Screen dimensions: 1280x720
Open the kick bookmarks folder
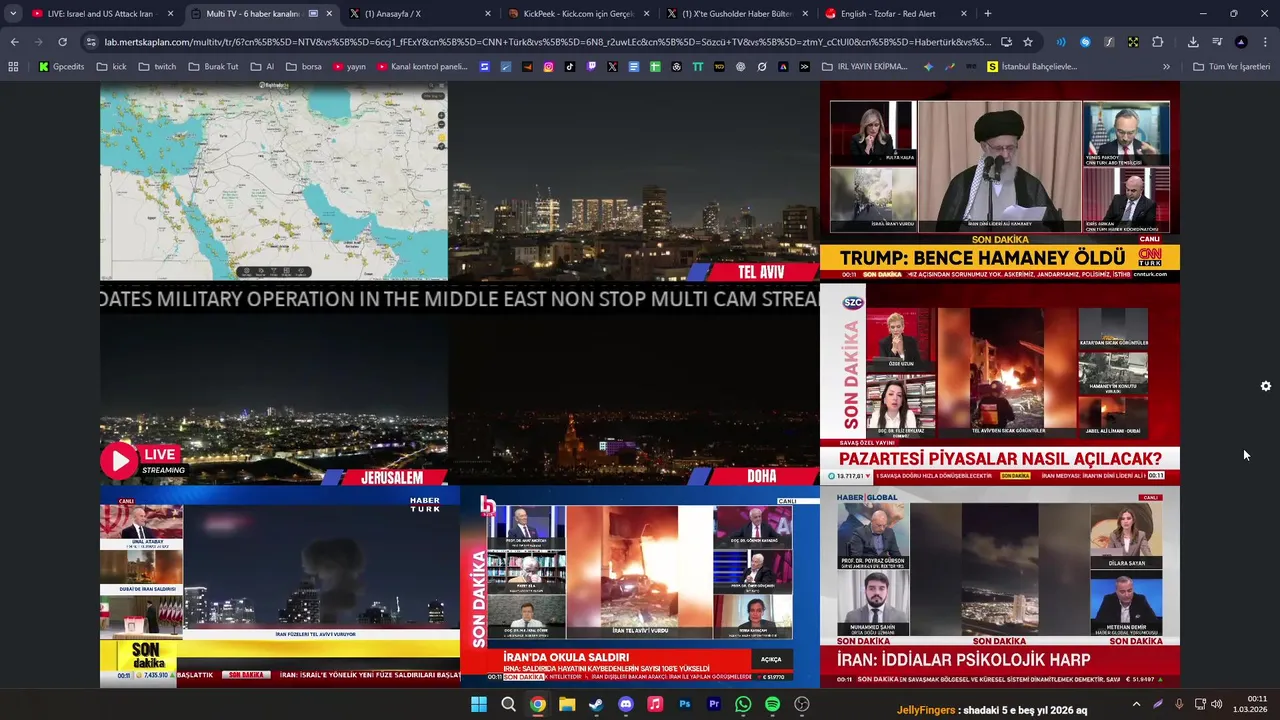[x=111, y=67]
